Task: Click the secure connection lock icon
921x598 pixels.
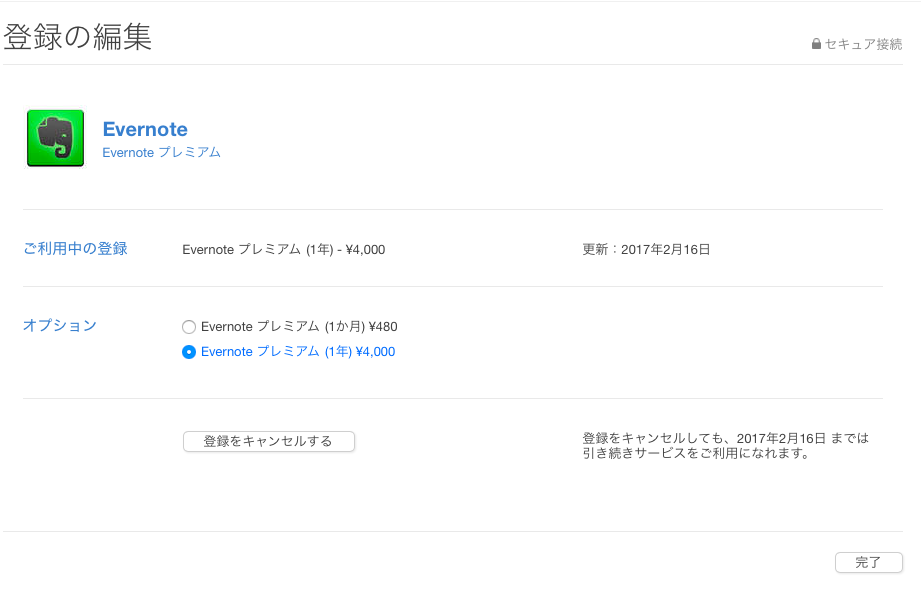Action: tap(816, 44)
